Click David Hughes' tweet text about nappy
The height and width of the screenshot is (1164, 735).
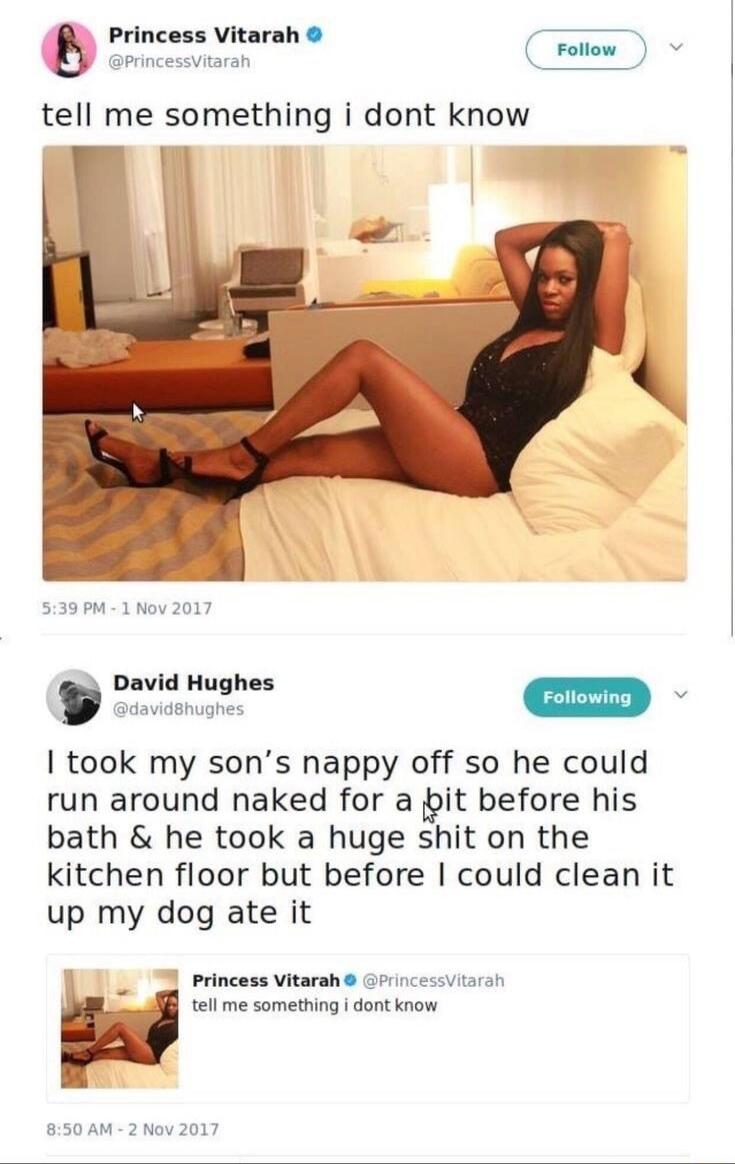pos(360,837)
